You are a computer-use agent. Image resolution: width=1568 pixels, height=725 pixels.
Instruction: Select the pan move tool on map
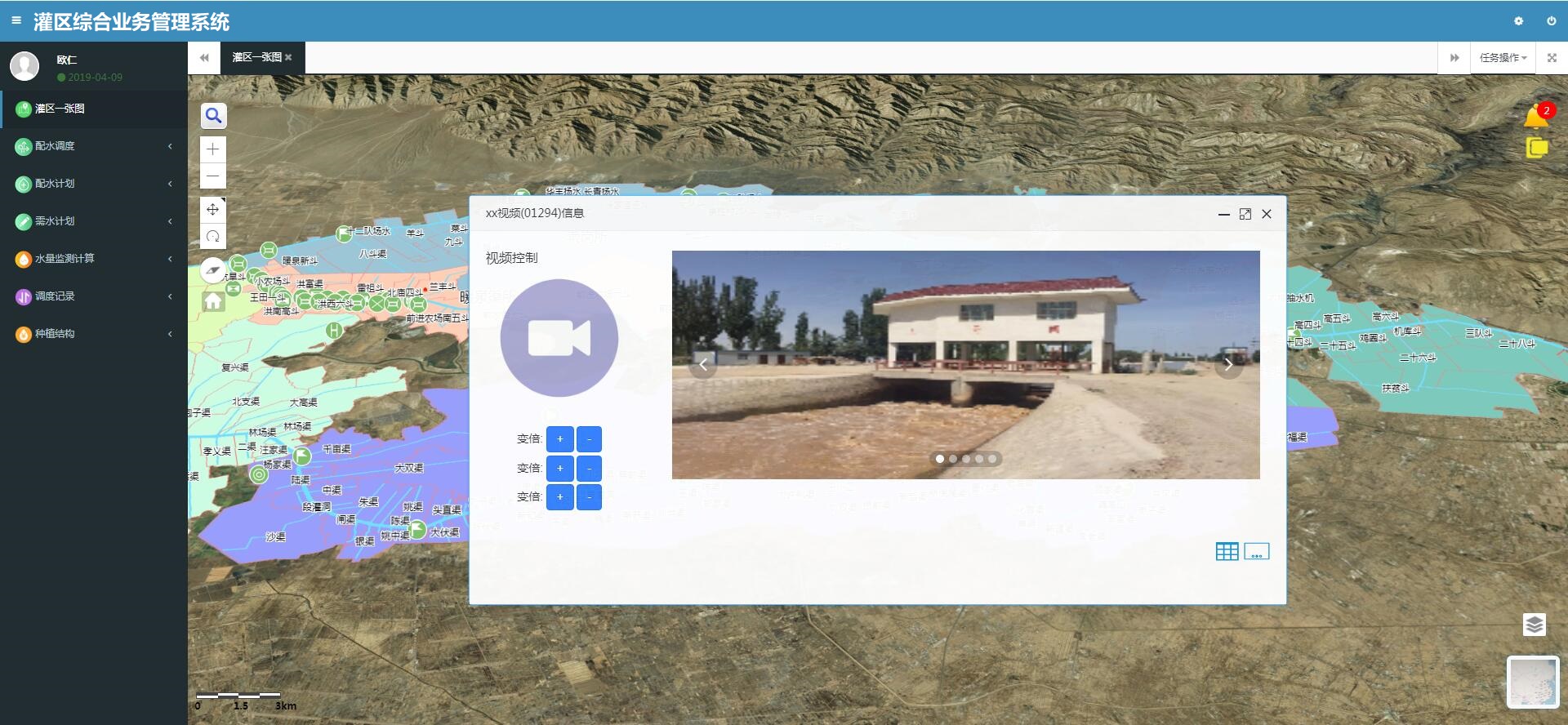coord(213,210)
